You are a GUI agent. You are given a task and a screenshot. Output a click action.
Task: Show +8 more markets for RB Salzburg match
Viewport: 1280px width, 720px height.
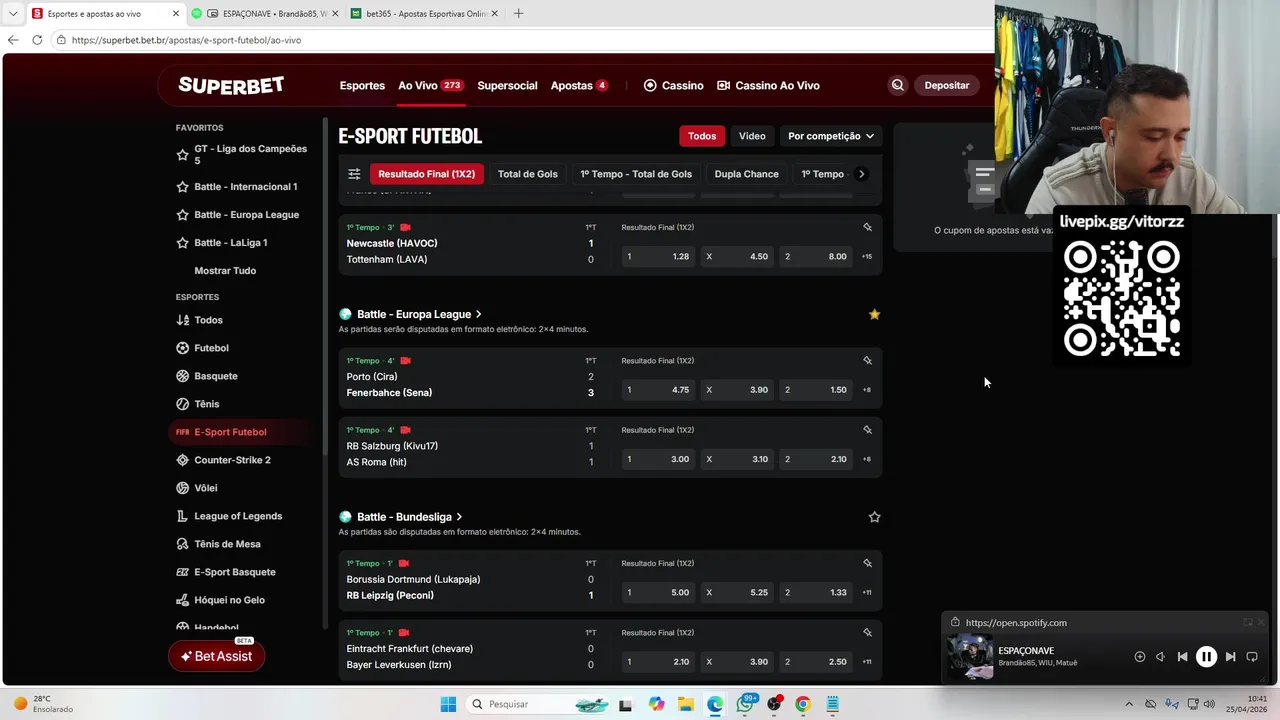tap(866, 460)
